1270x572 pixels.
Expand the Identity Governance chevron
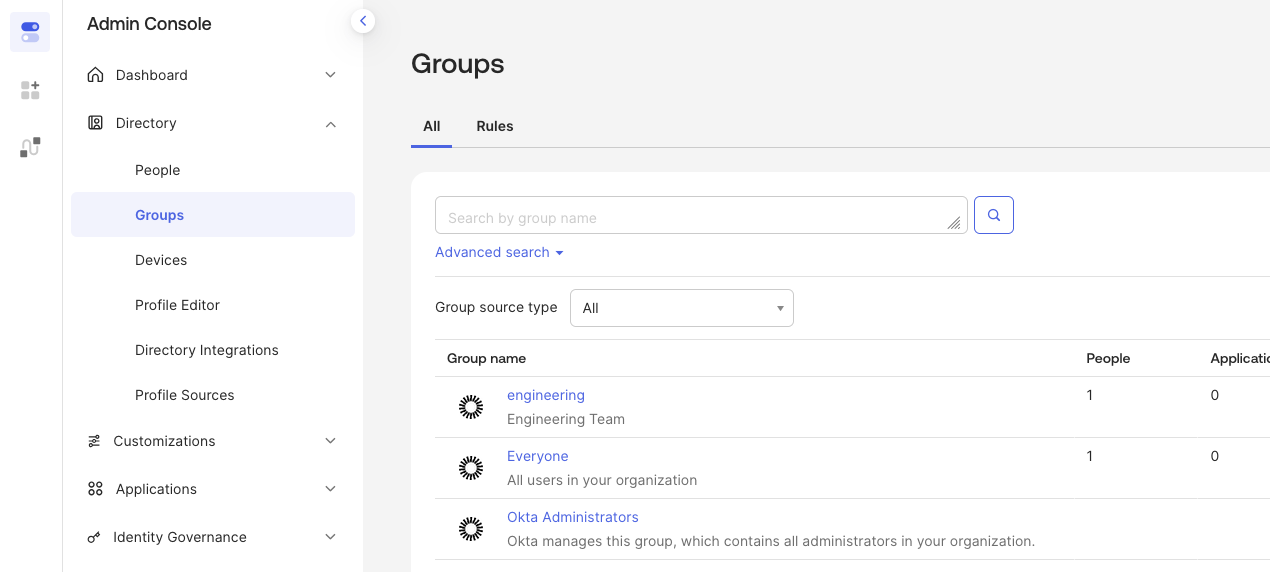pyautogui.click(x=331, y=537)
